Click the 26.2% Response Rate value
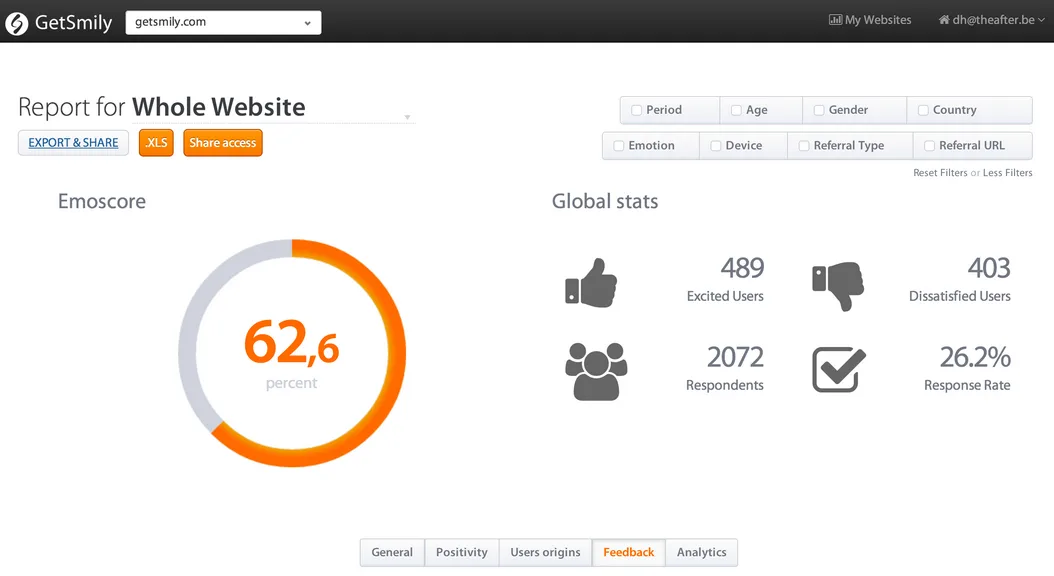 click(975, 358)
